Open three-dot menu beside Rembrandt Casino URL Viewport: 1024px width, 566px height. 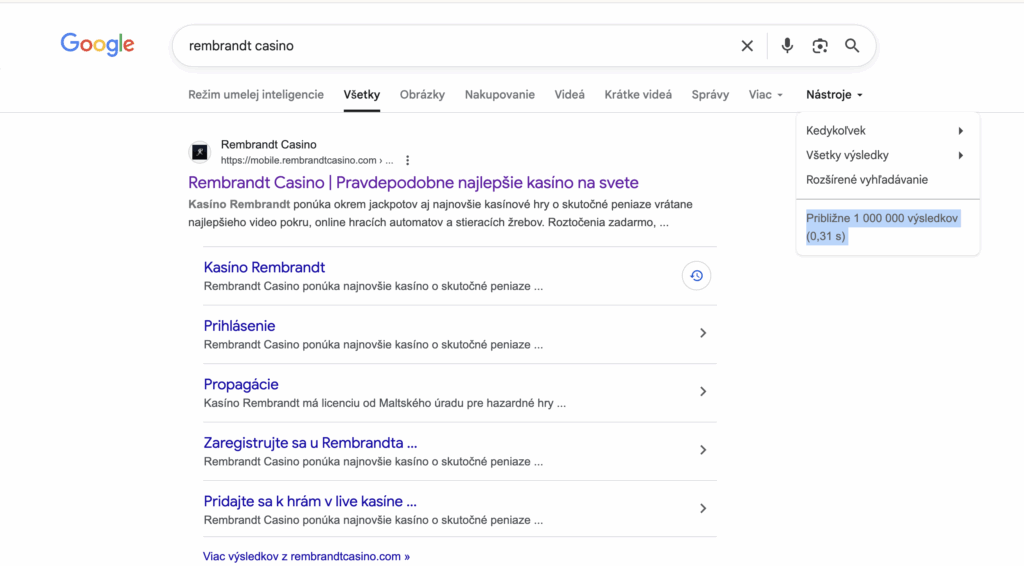click(407, 160)
